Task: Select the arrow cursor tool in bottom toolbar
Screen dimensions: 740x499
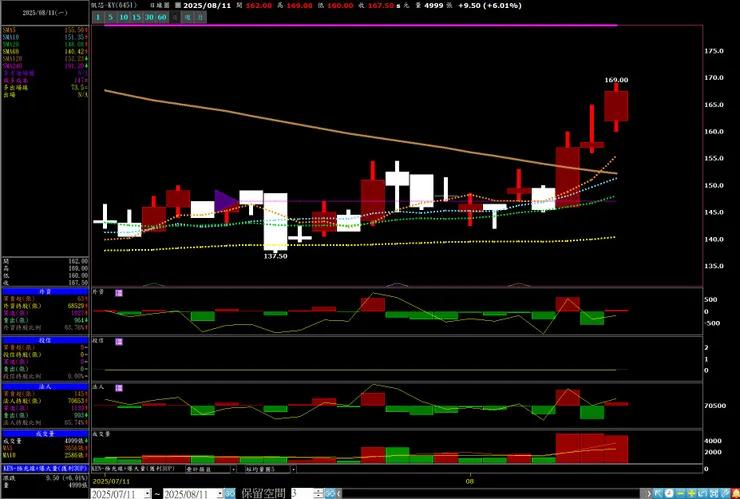Action: tap(658, 494)
